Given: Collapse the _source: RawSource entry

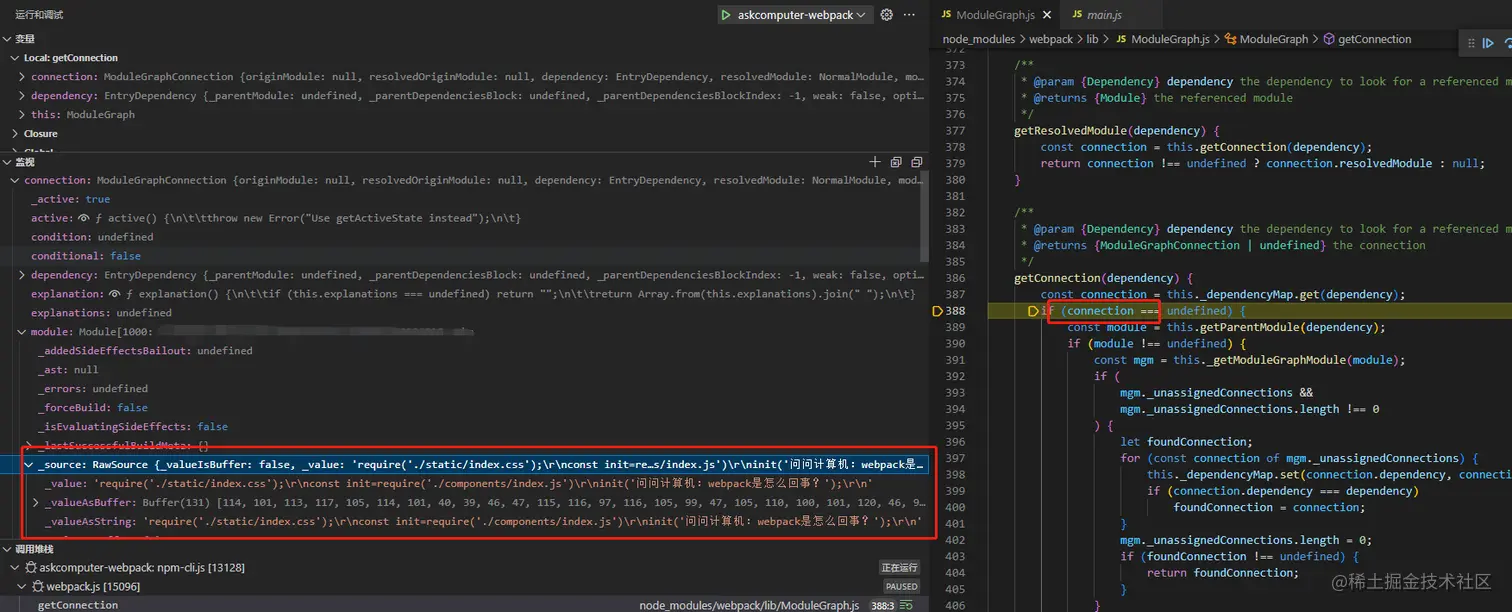Looking at the screenshot, I should (30, 465).
